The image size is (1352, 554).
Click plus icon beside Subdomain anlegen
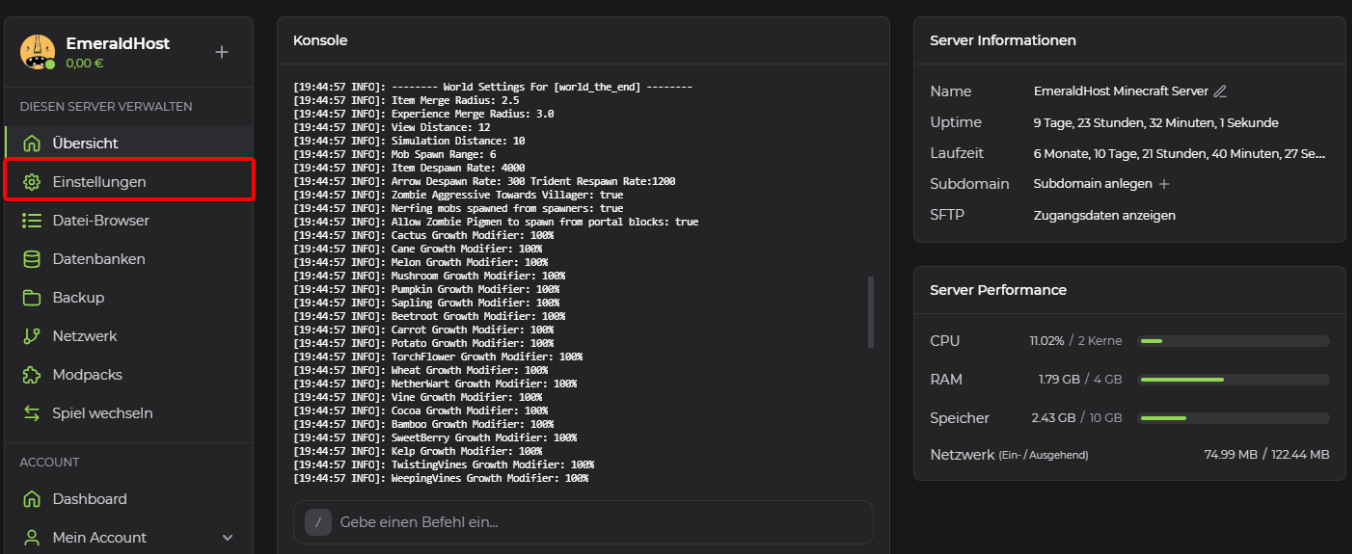1164,184
